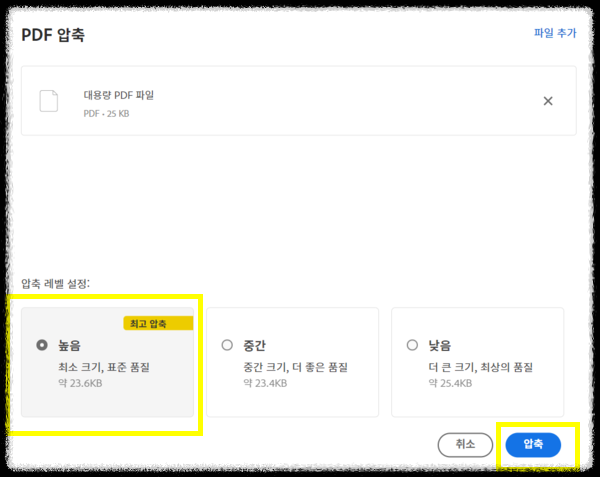This screenshot has height=477, width=600.
Task: Remove the 대용량 PDF 파일 with the X icon
Action: 548,101
